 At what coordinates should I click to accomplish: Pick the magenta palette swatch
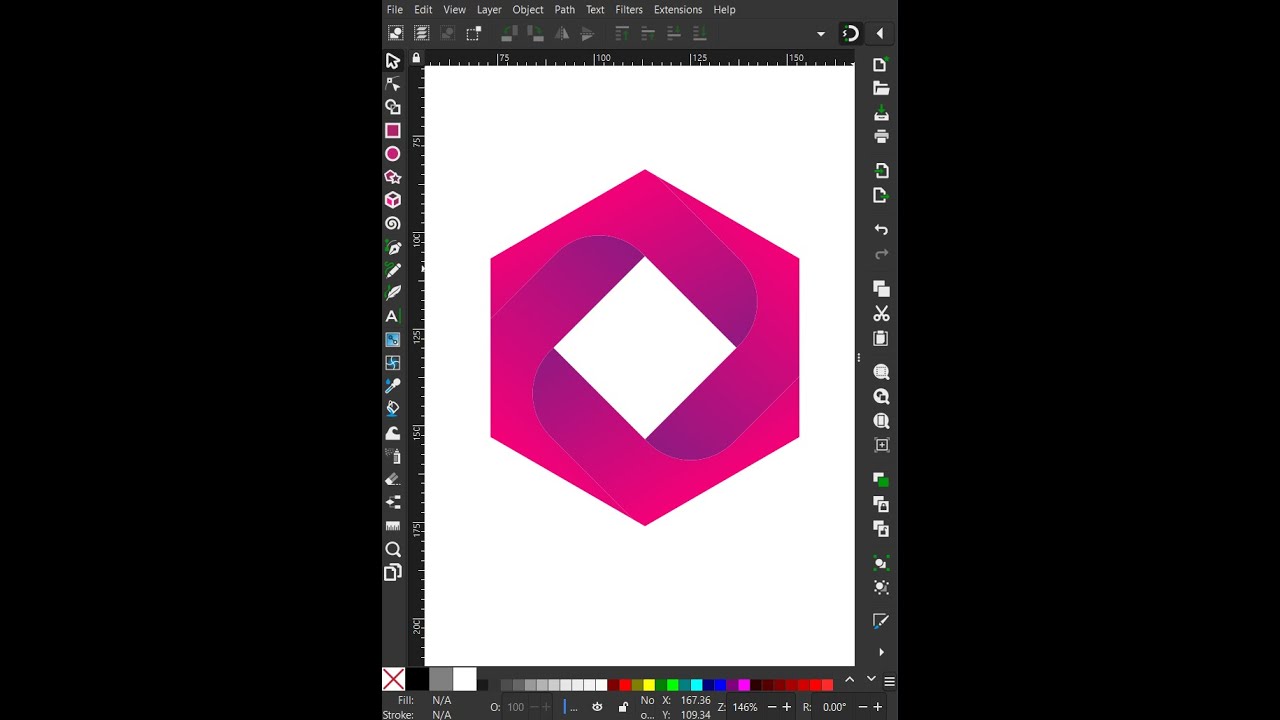744,685
